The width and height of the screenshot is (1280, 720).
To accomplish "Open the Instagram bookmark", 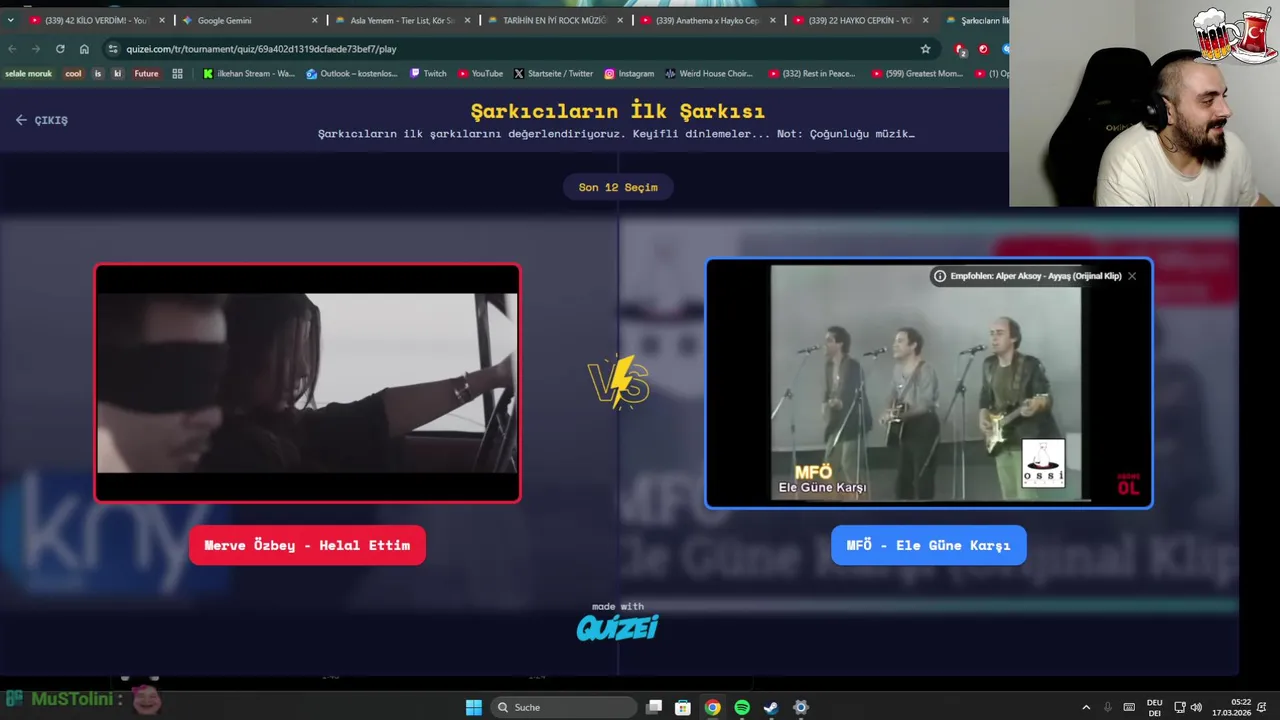I will (629, 73).
